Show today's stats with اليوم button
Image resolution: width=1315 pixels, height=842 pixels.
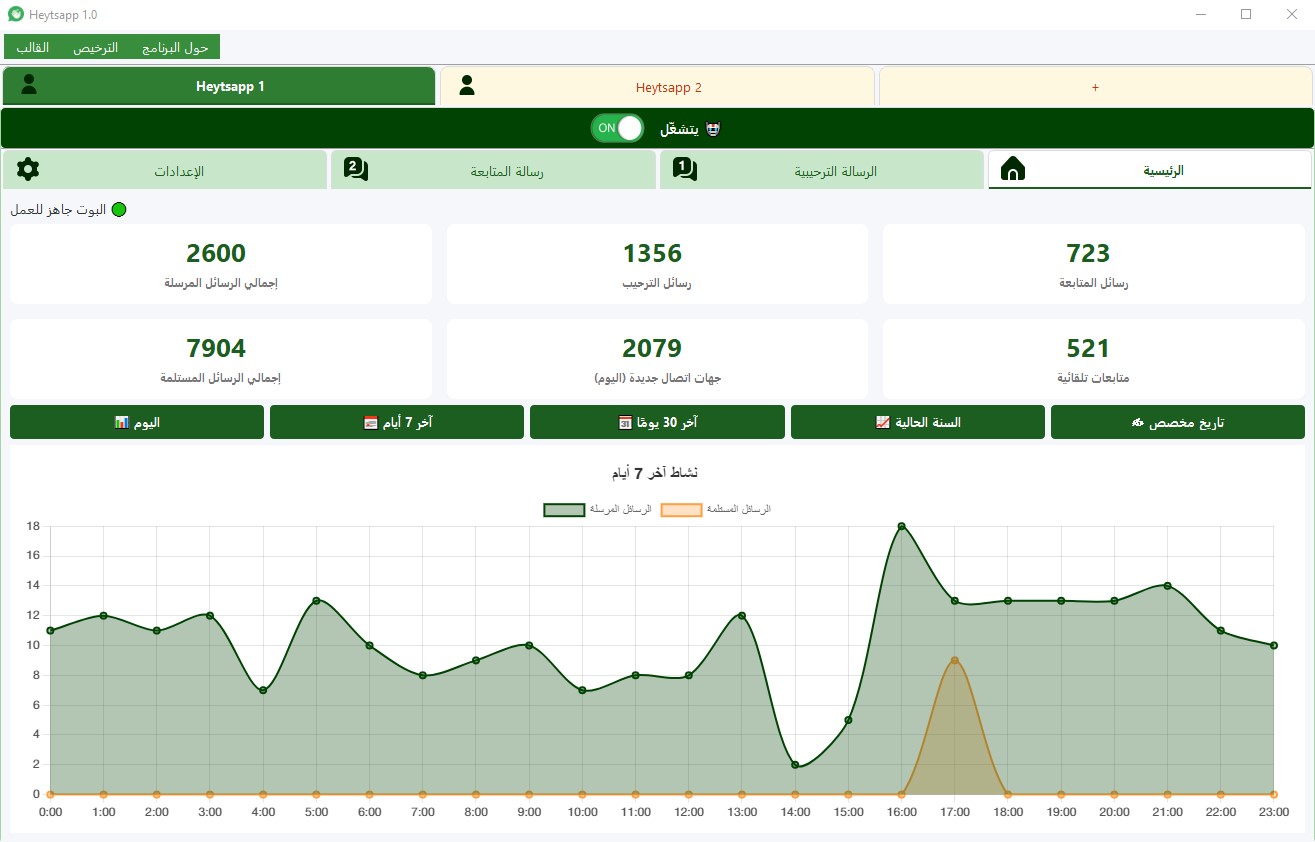pos(137,422)
